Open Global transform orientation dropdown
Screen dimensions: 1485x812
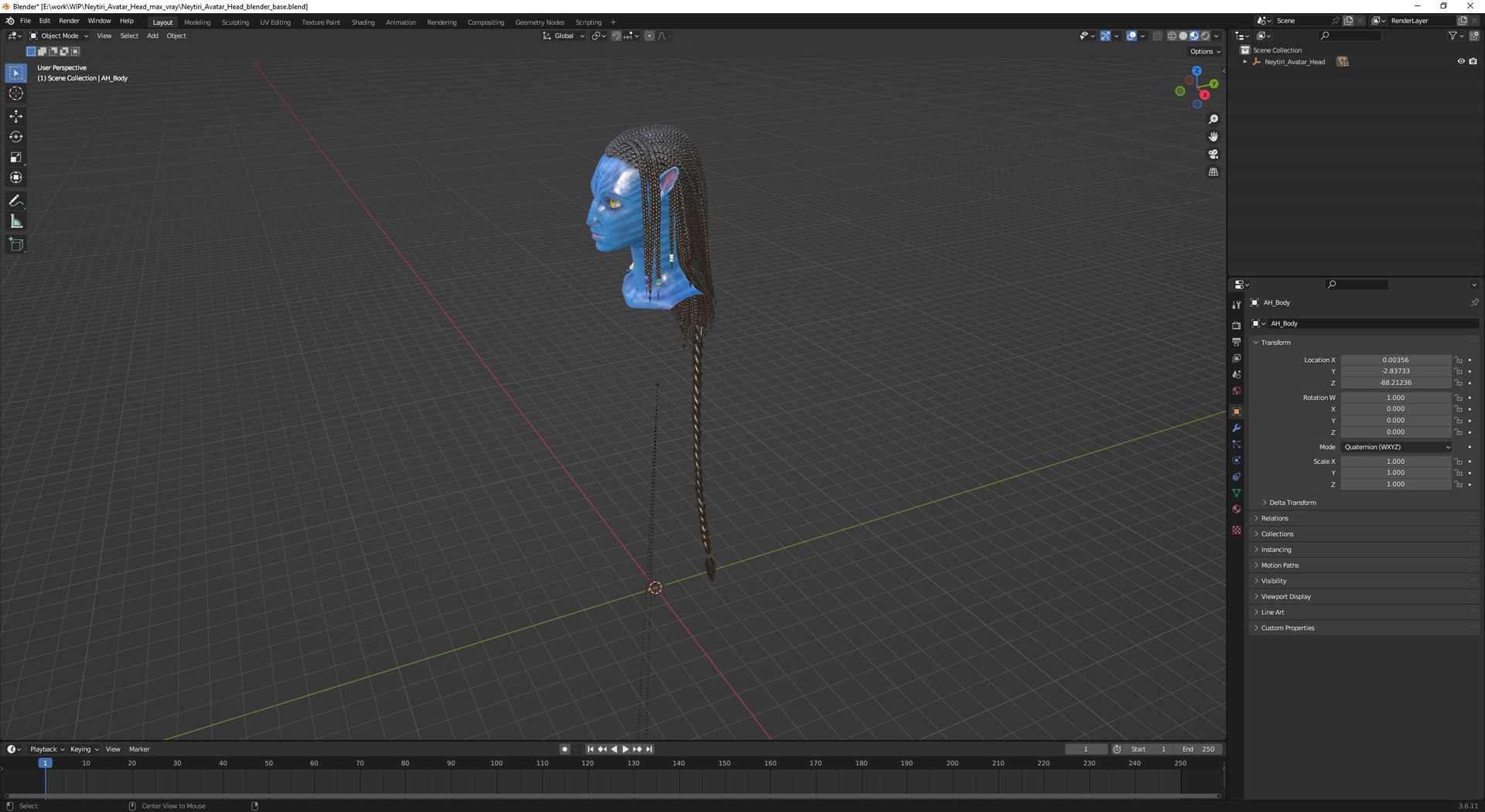click(x=563, y=36)
